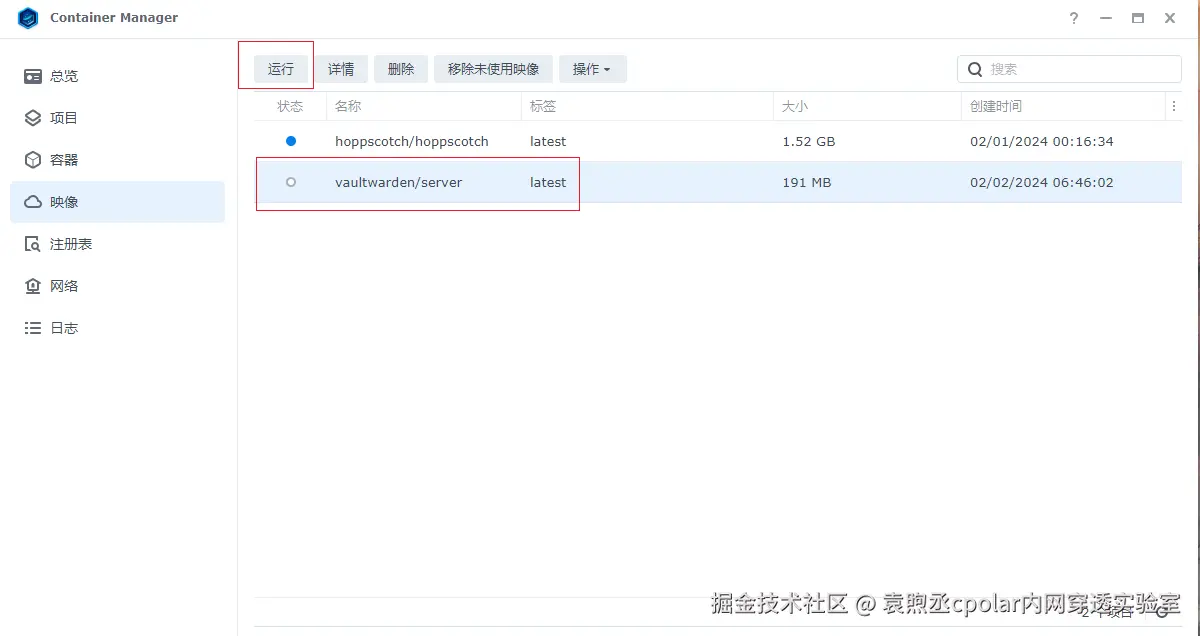Select the 容器 cube icon in sidebar
Screen dimensions: 1200x636
[33, 160]
